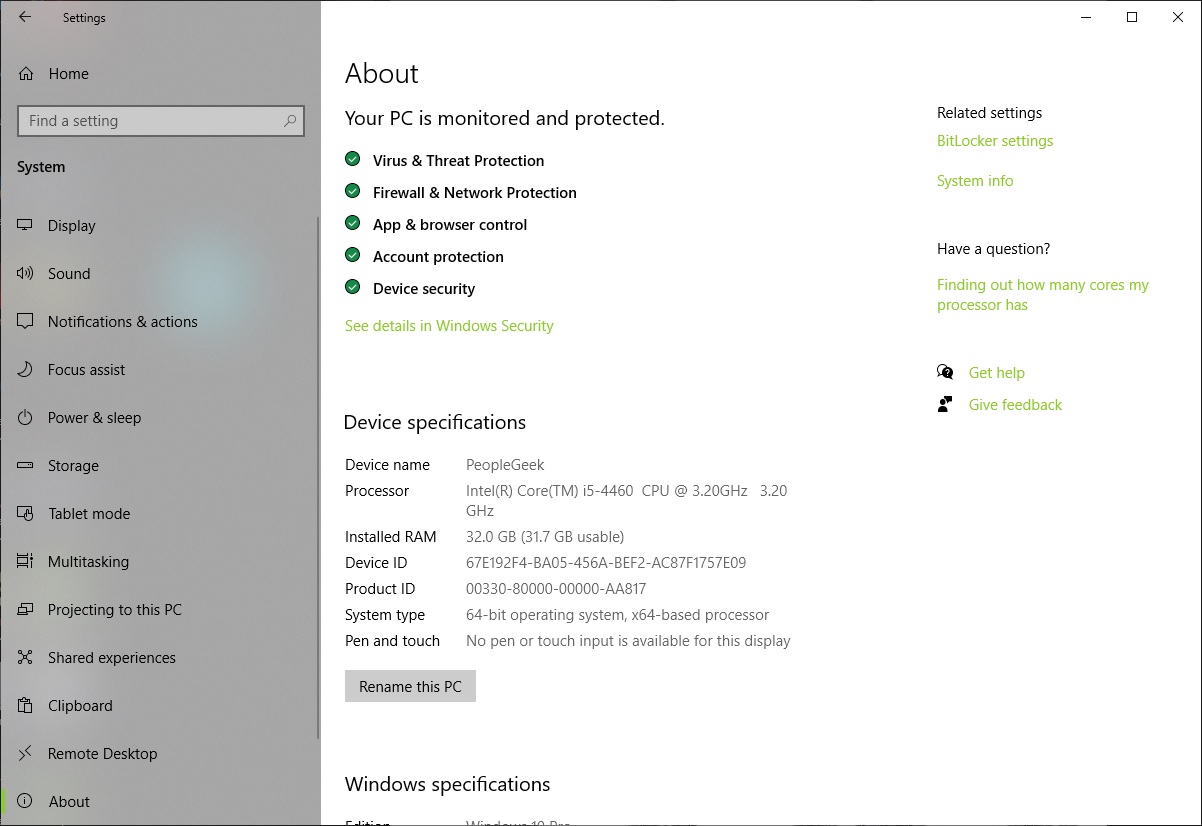
Task: Click the 64-bit operating system text
Action: pyautogui.click(x=618, y=615)
